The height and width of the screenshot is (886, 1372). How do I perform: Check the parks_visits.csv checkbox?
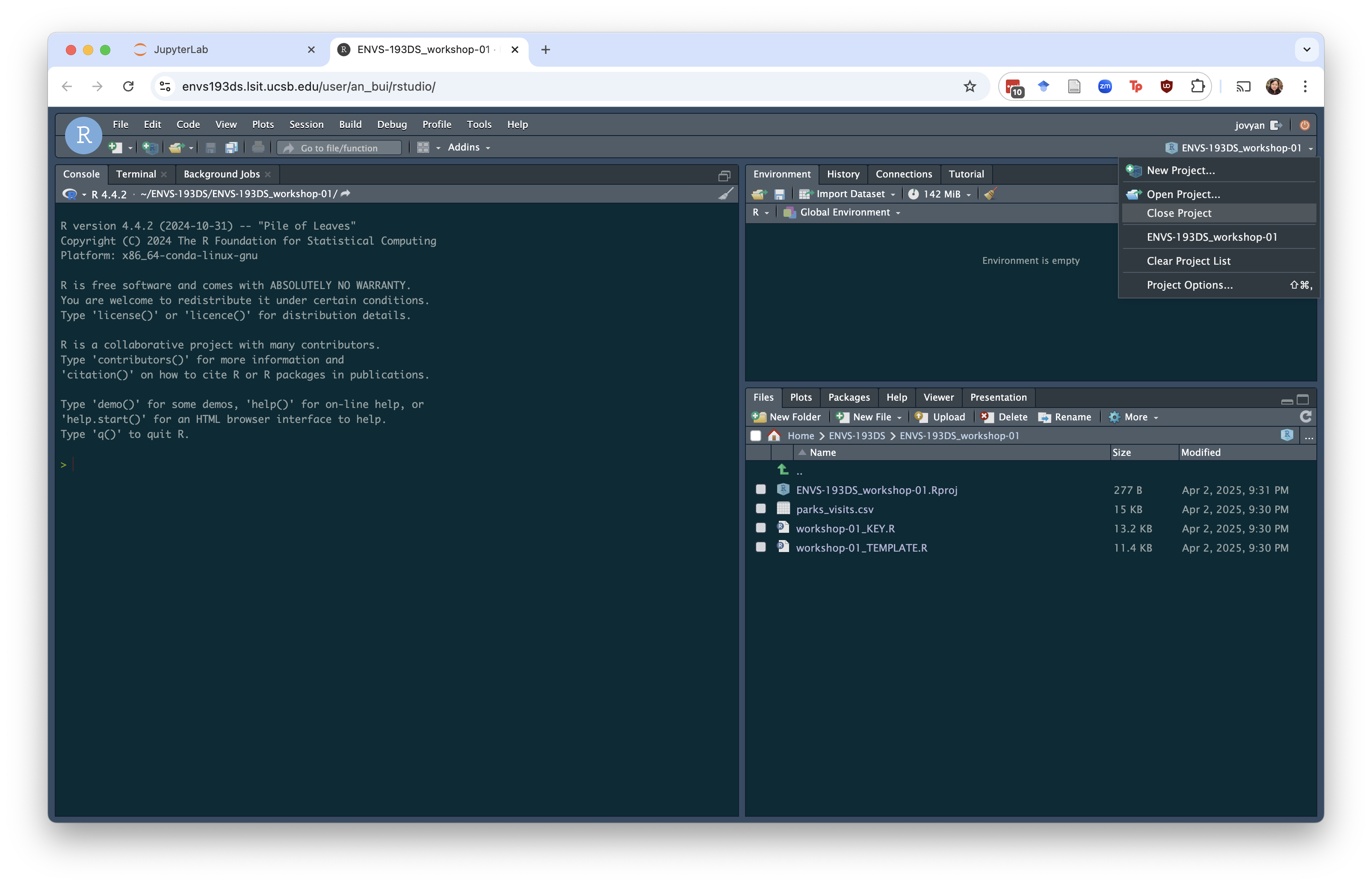(760, 508)
